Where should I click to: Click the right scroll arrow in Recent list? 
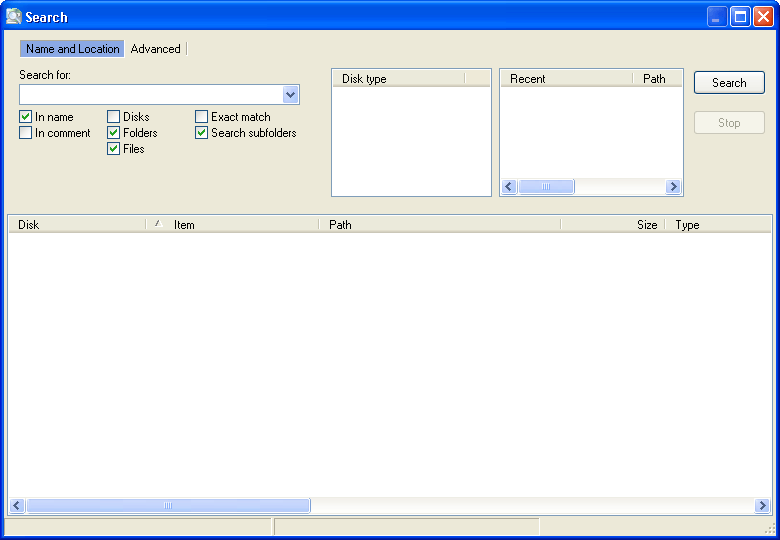coord(674,186)
